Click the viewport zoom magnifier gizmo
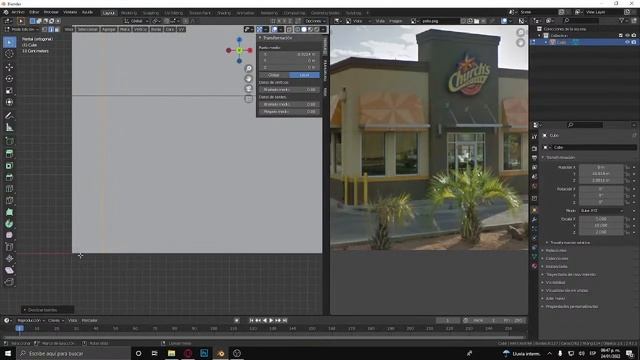Image resolution: width=640 pixels, height=360 pixels. point(249,69)
